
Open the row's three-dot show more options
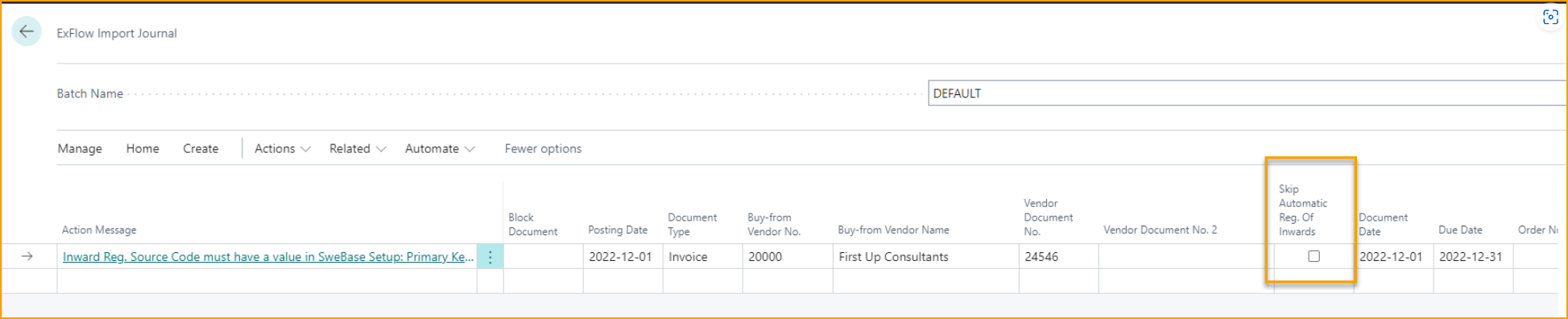tap(490, 257)
